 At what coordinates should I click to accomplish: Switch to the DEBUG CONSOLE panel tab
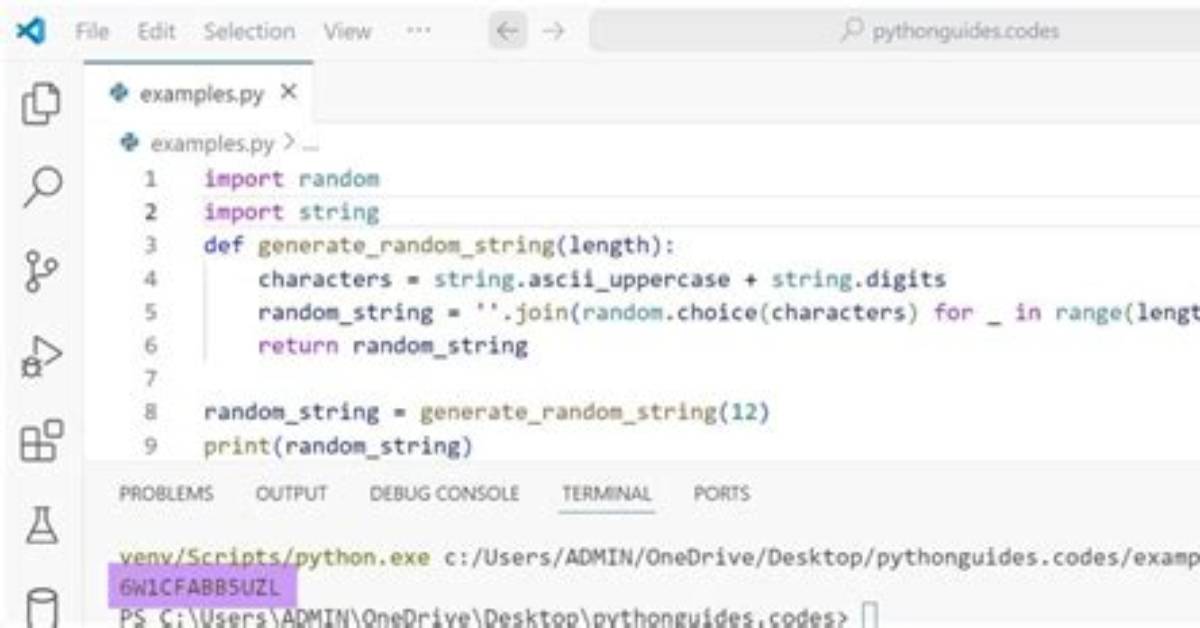(x=444, y=494)
